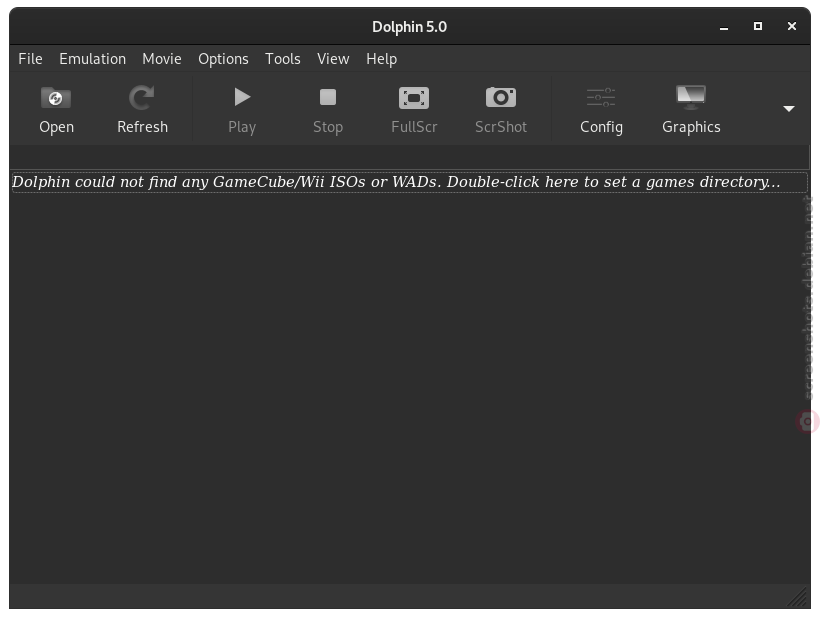The image size is (820, 618).
Task: Open the File menu
Action: pos(30,59)
